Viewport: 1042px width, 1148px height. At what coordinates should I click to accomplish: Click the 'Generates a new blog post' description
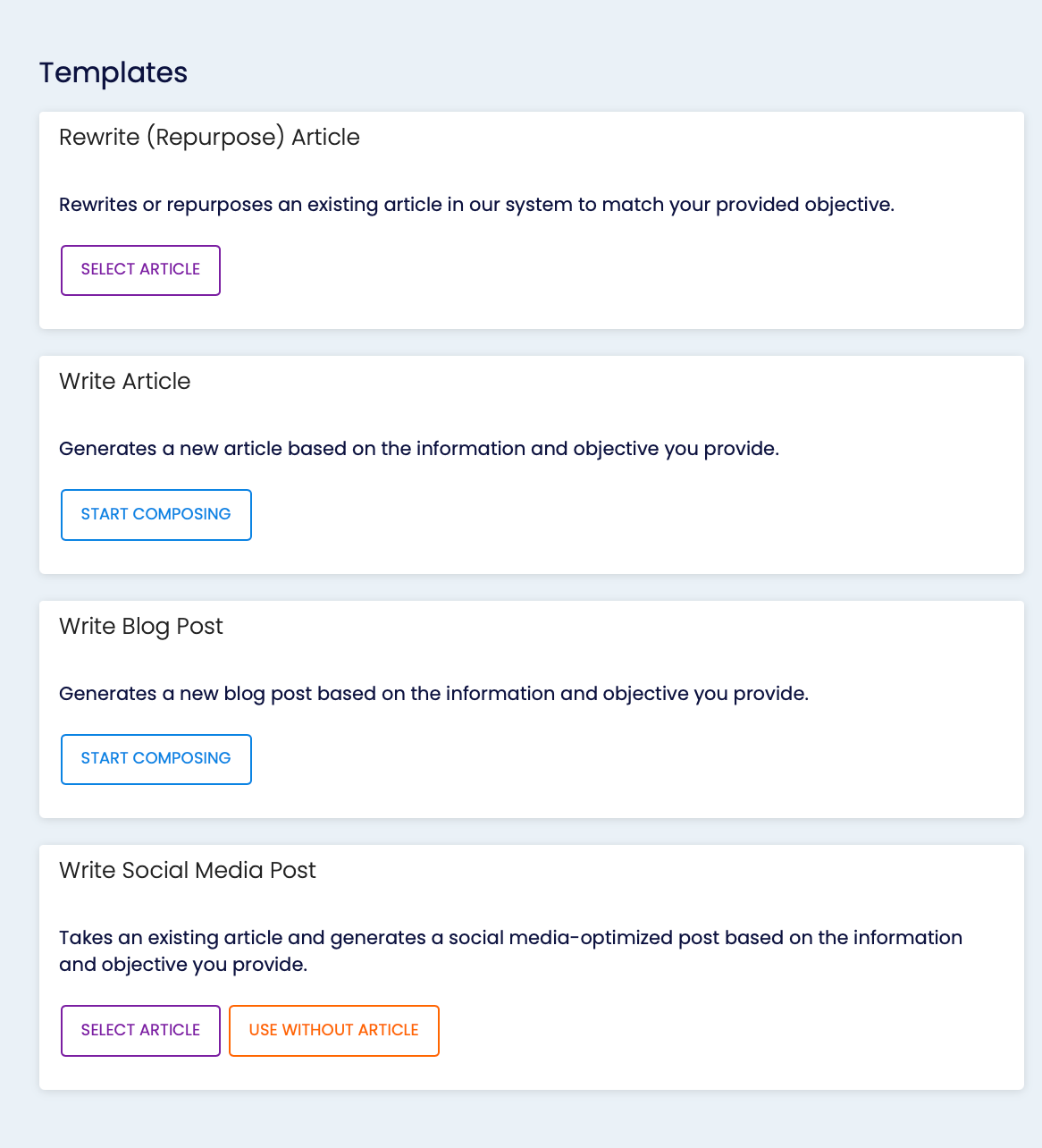433,694
